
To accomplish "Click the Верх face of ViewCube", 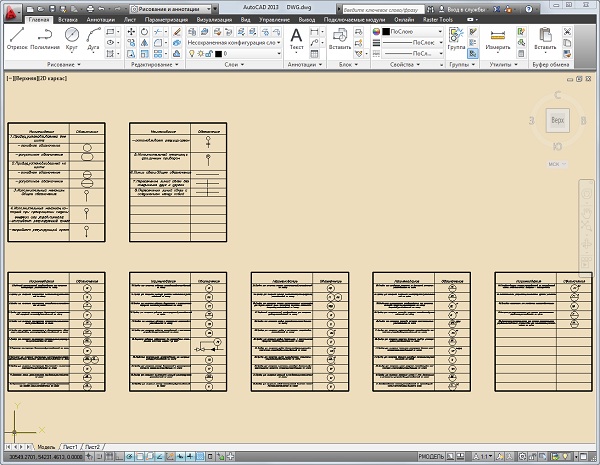I will (x=558, y=118).
